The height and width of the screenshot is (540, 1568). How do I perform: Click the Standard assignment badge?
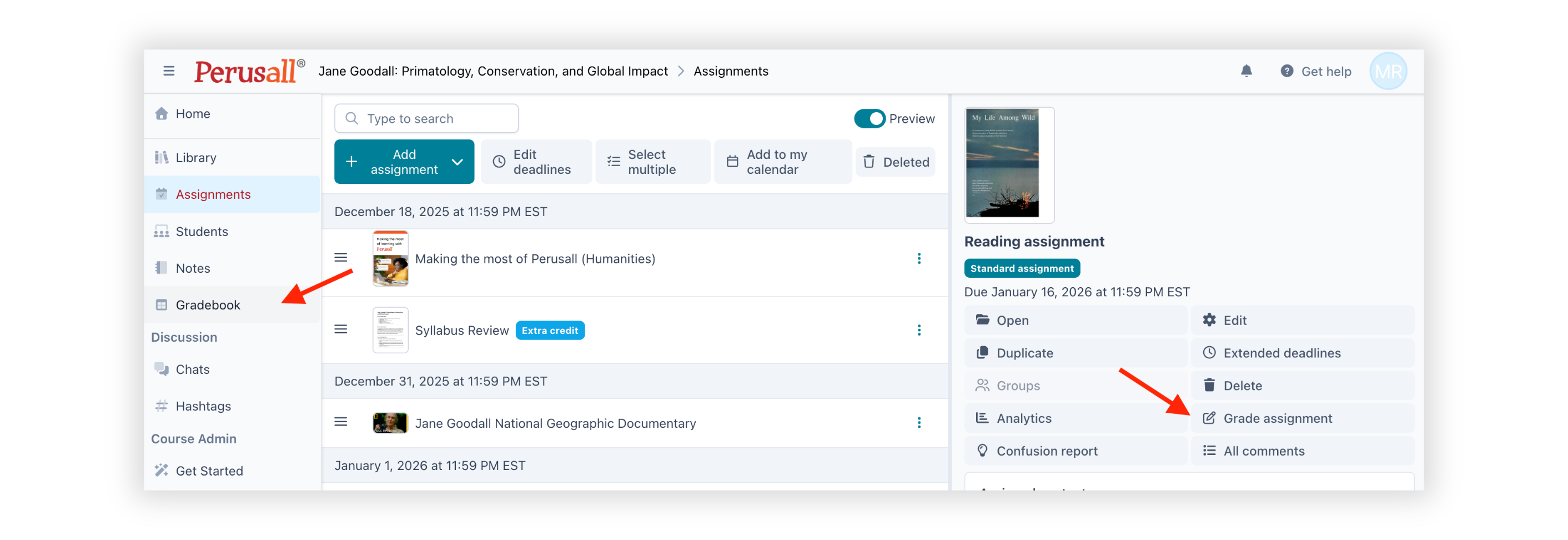click(x=1022, y=268)
